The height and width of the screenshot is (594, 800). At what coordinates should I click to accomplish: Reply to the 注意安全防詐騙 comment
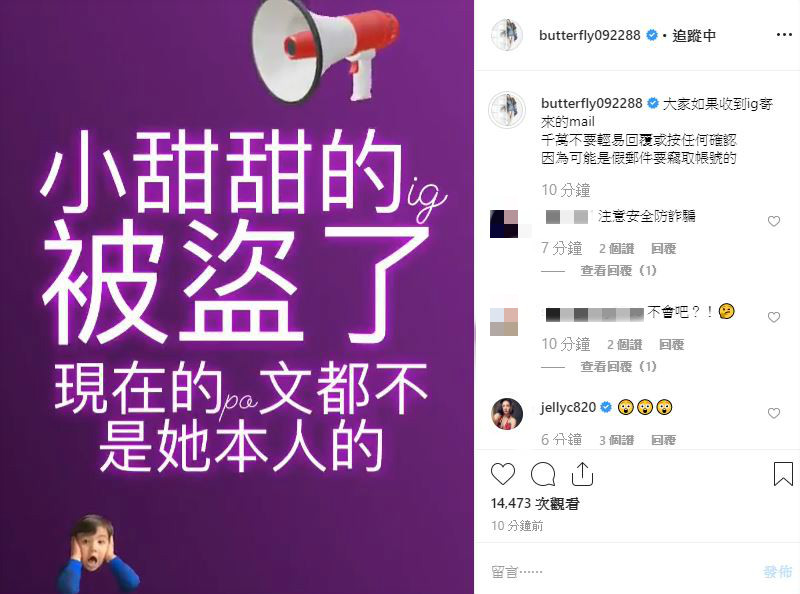click(663, 249)
